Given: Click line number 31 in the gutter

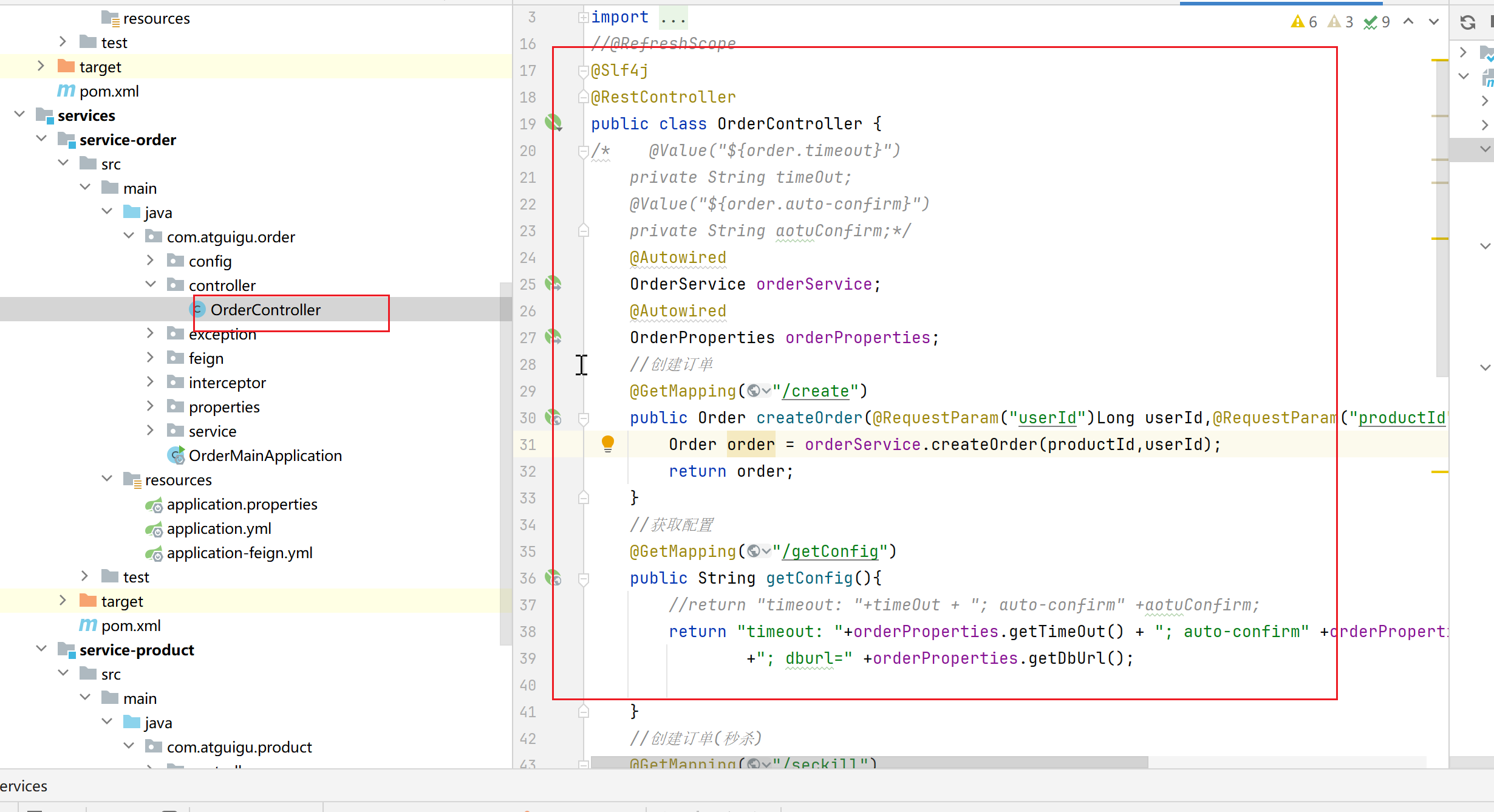Looking at the screenshot, I should [x=528, y=445].
